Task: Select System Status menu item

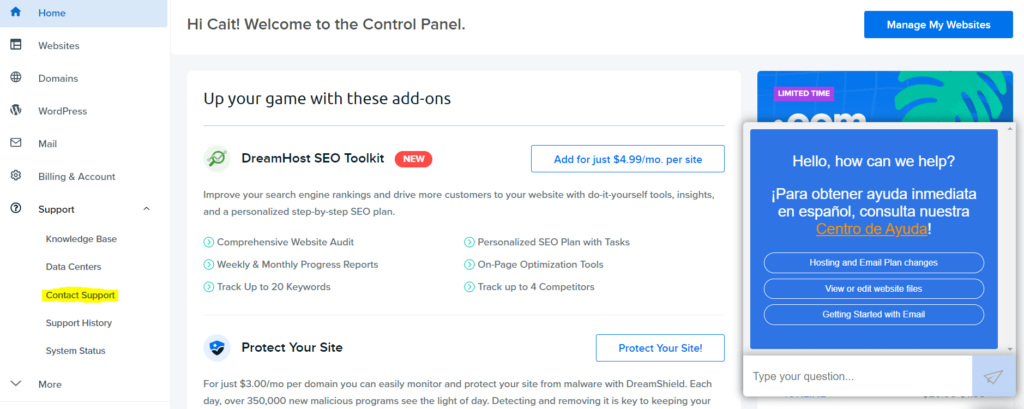Action: click(75, 351)
